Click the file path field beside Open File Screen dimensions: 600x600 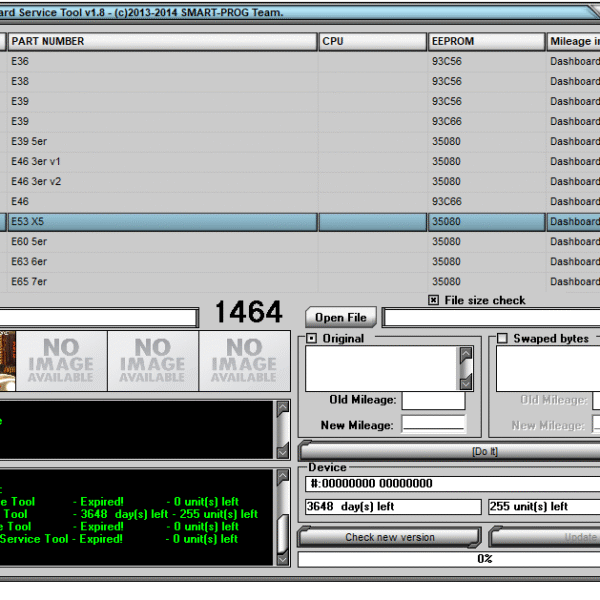(x=491, y=317)
